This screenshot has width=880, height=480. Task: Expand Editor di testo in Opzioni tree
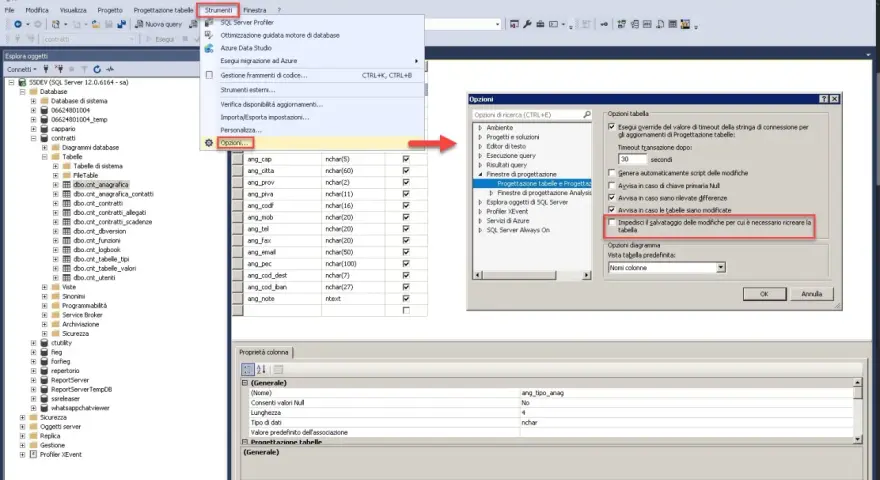[x=480, y=146]
